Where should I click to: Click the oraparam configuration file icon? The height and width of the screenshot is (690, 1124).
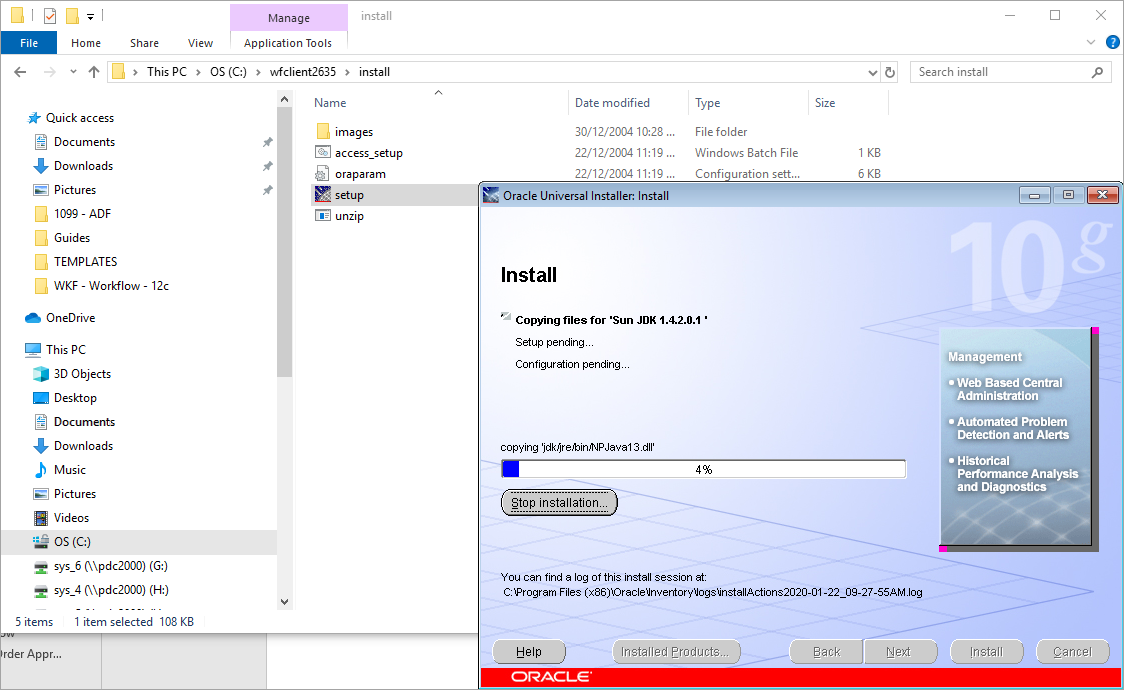point(325,173)
